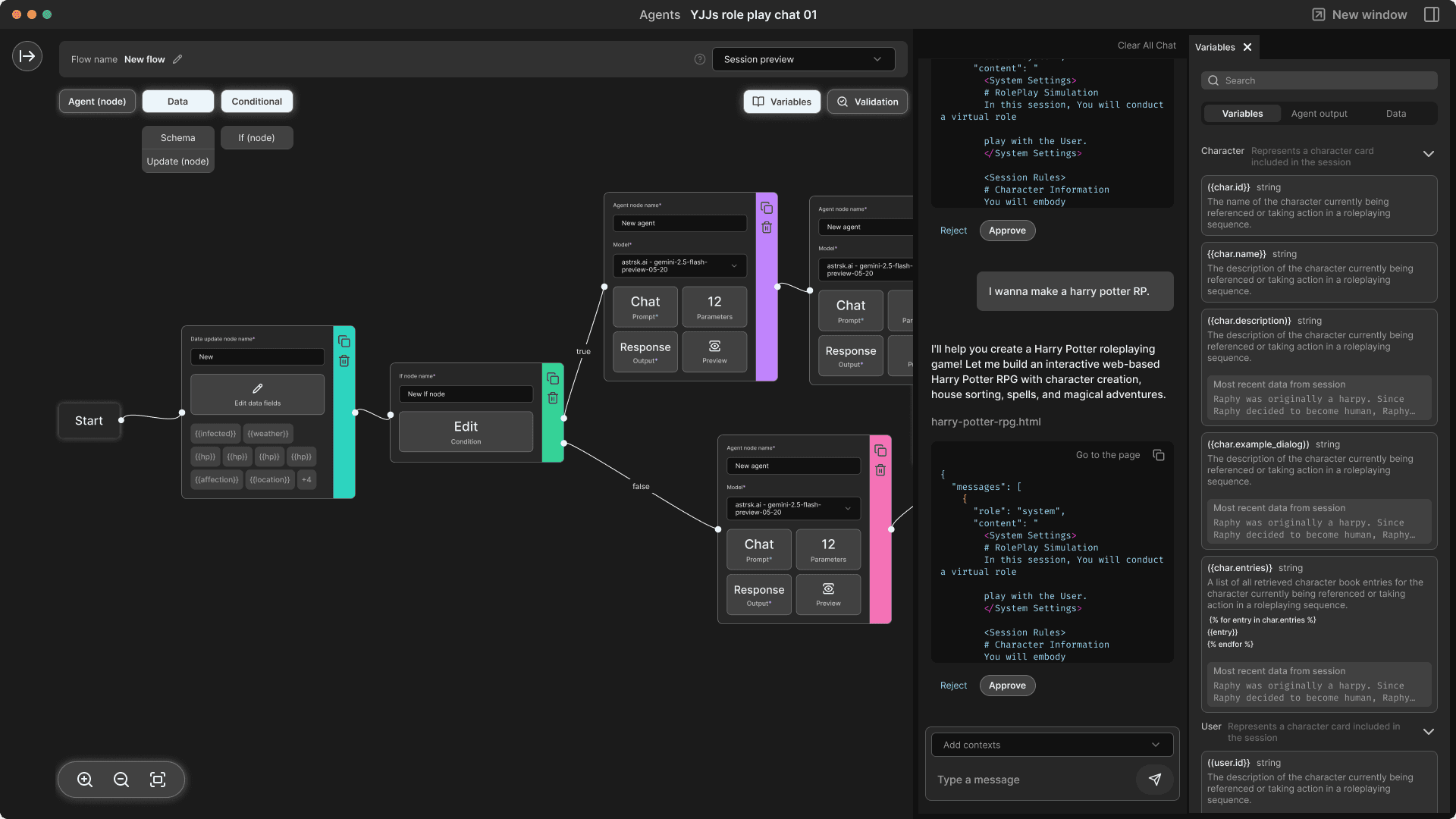Toggle the Conditional node category
The image size is (1456, 819).
256,102
